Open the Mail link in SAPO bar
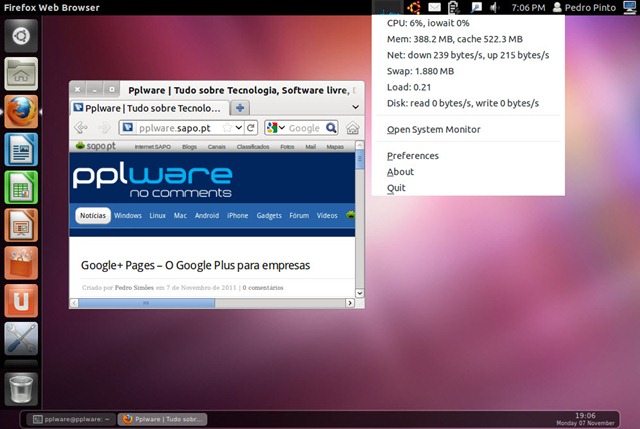 click(311, 147)
